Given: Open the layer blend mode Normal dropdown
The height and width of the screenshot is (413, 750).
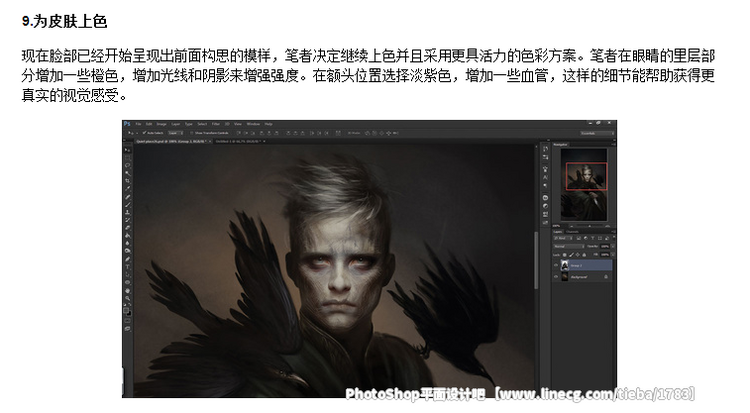Looking at the screenshot, I should (x=569, y=246).
